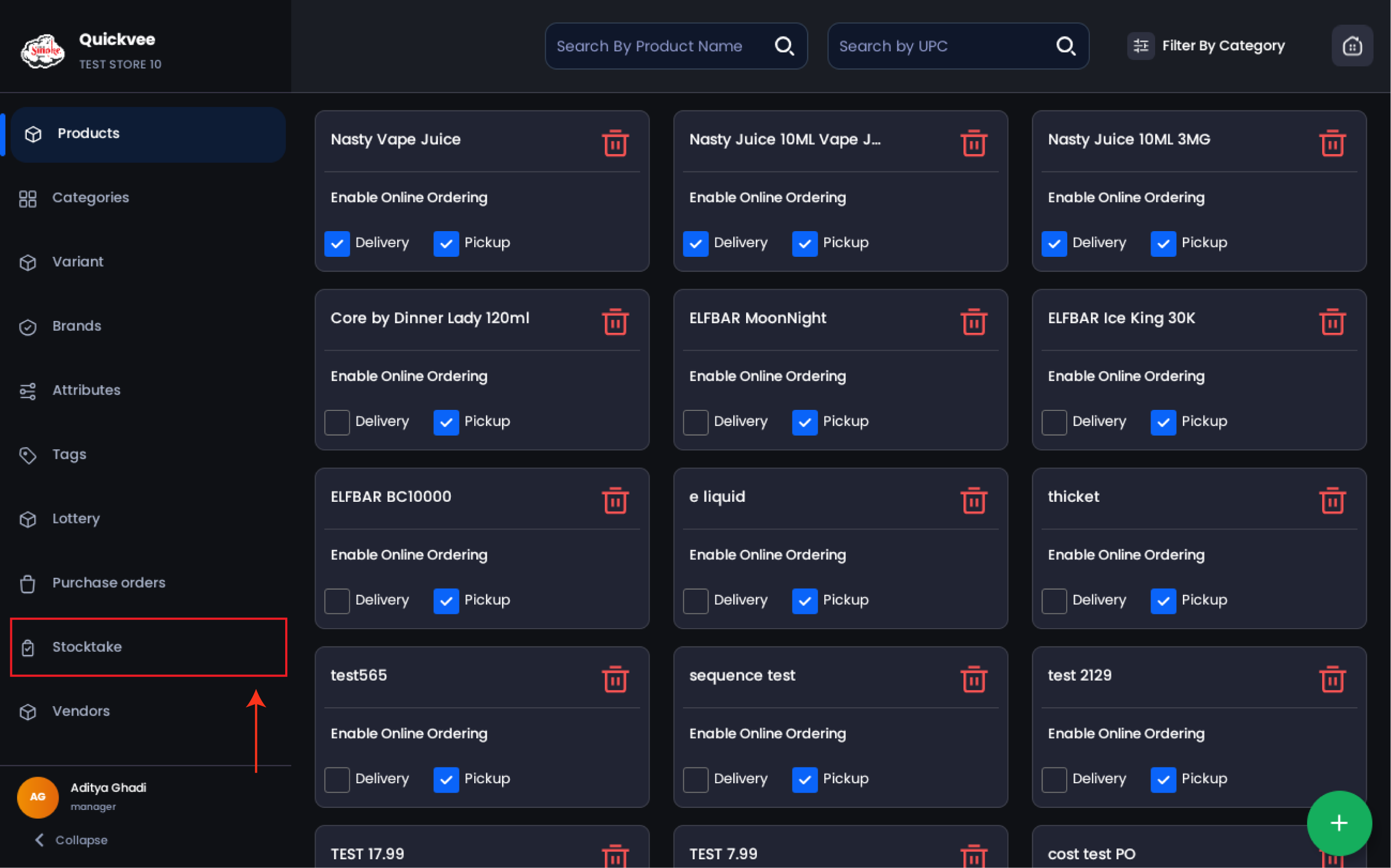This screenshot has width=1391, height=868.
Task: Open the store icon button top right
Action: pos(1352,45)
